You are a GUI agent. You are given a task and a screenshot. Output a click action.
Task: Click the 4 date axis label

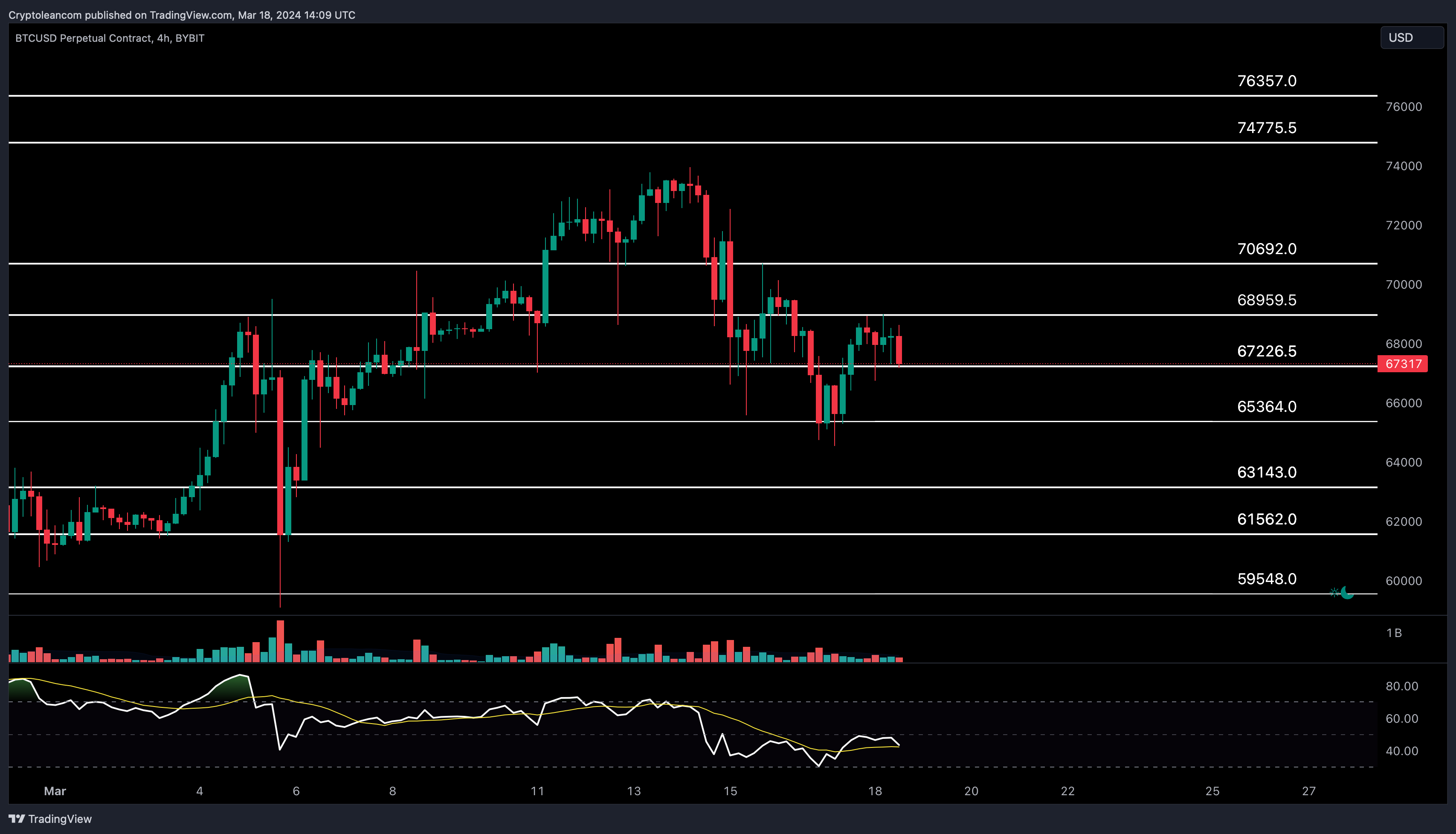[x=199, y=791]
